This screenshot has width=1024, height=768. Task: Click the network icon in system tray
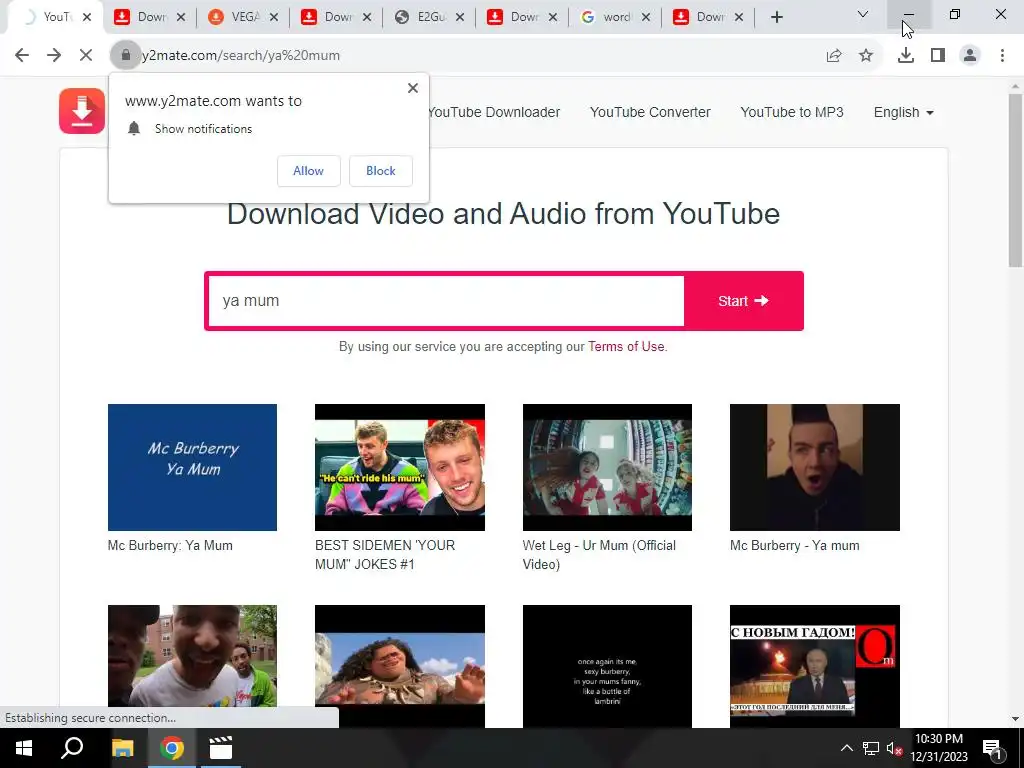click(x=870, y=748)
